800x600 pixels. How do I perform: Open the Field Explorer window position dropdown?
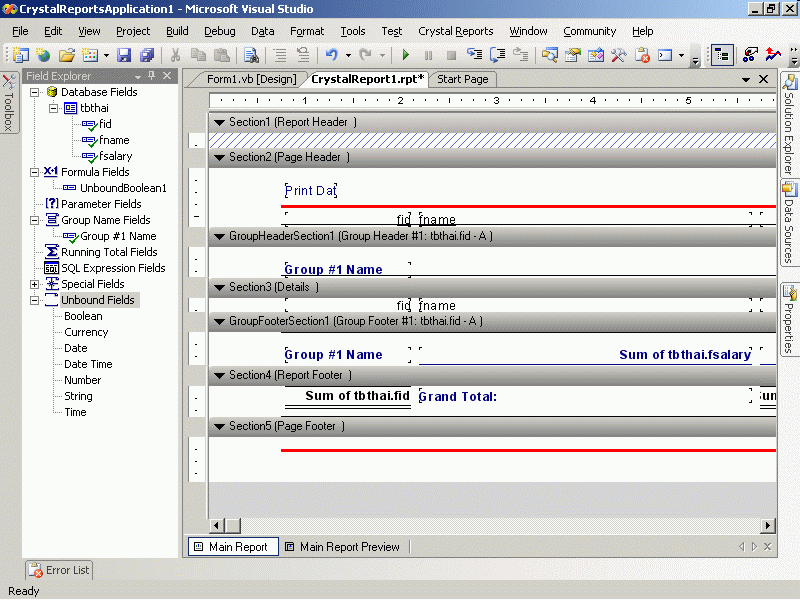click(136, 76)
